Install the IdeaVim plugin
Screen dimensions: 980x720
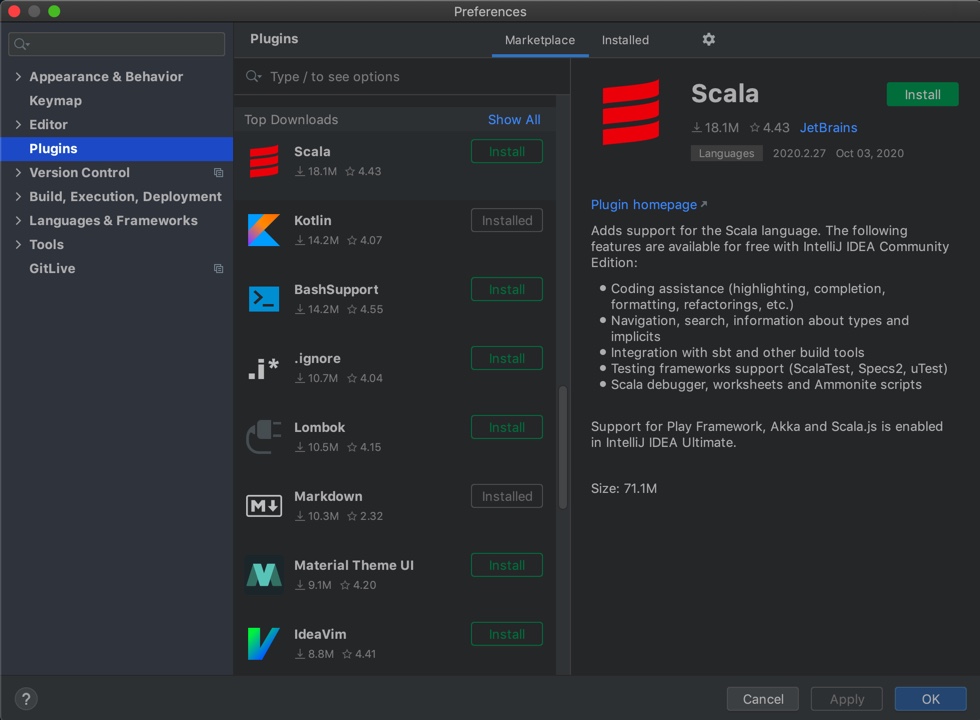(x=506, y=634)
